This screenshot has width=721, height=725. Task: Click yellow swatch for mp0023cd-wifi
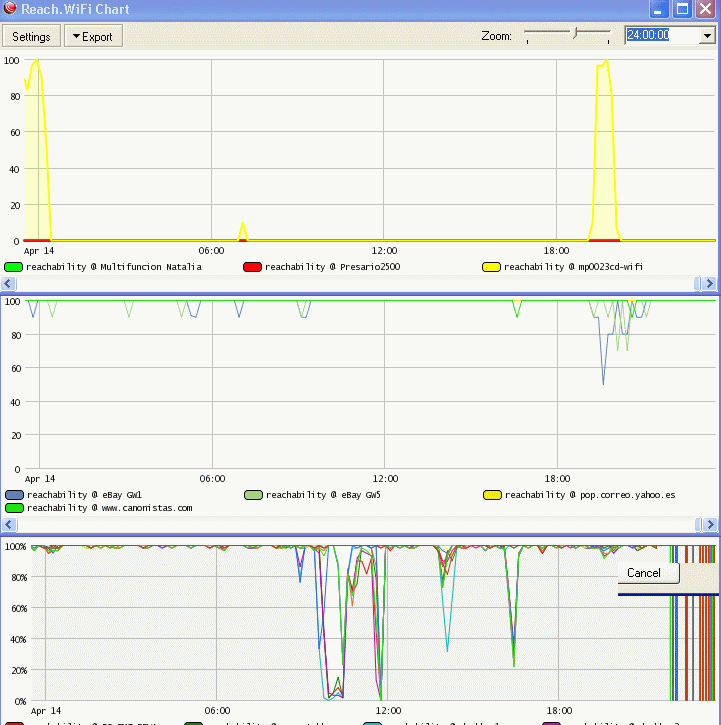(491, 267)
